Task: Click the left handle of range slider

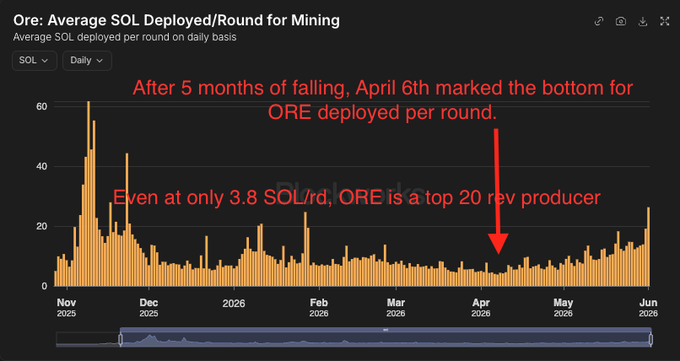Action: (x=121, y=339)
